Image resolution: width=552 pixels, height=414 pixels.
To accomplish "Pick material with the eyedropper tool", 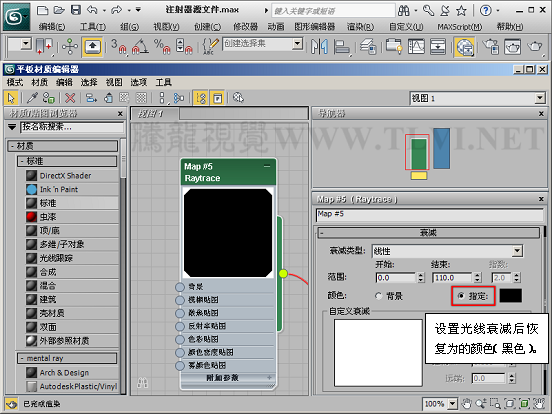I will [32, 98].
